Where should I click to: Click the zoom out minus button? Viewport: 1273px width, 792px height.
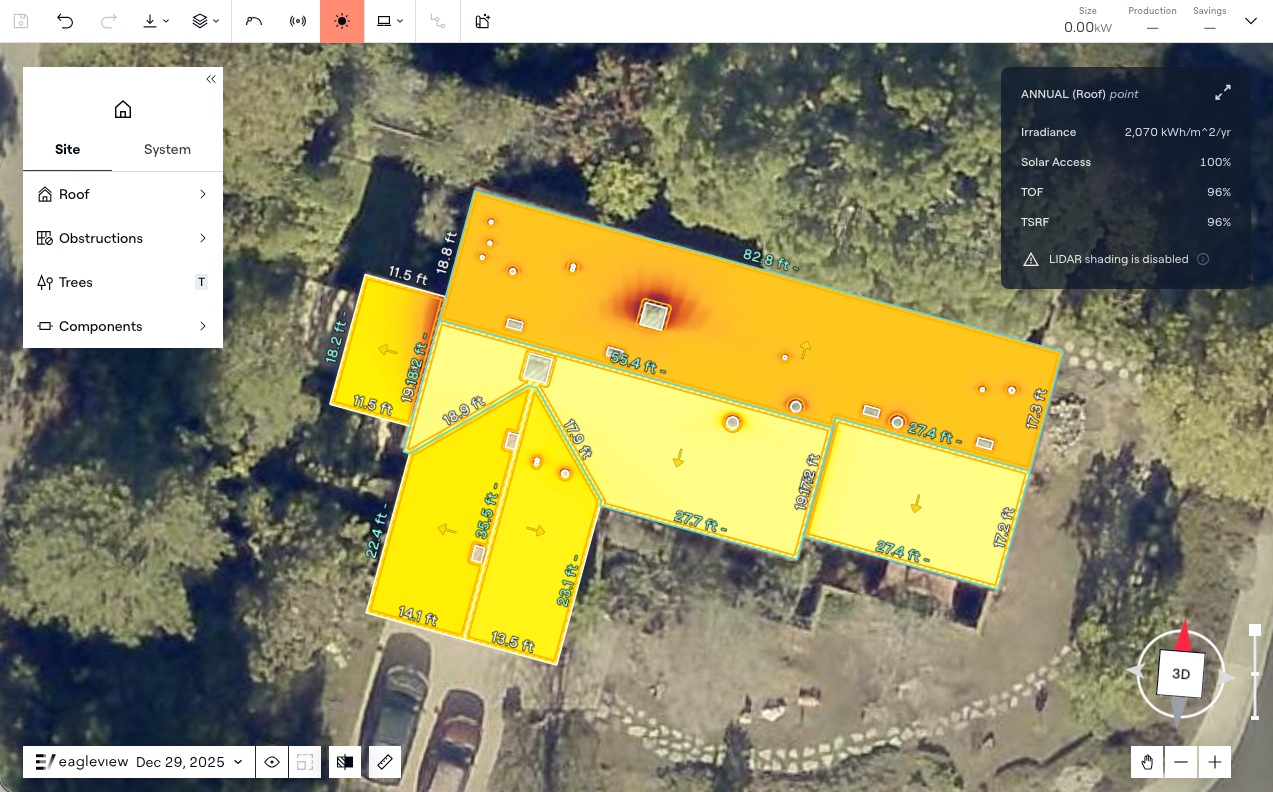(x=1181, y=762)
